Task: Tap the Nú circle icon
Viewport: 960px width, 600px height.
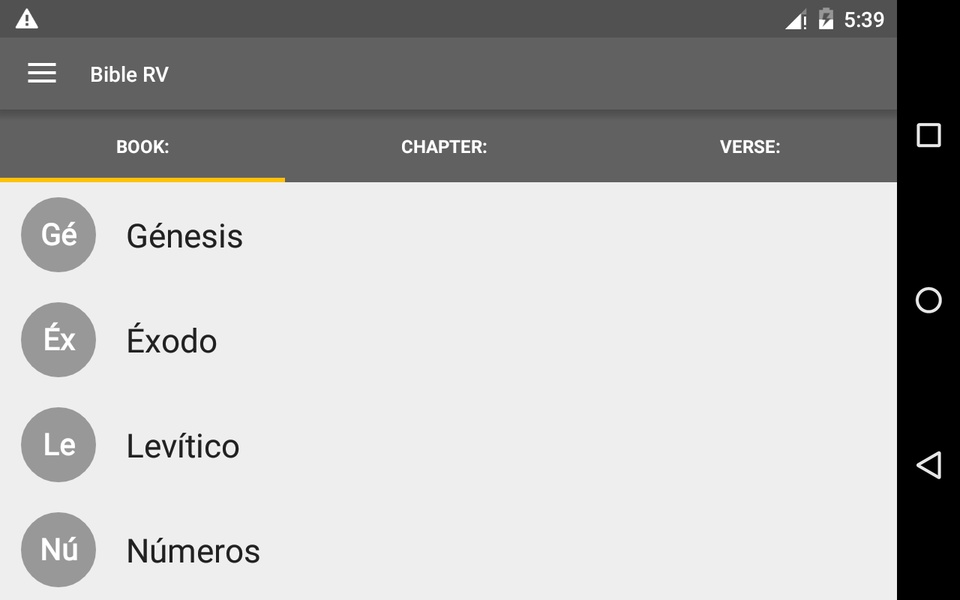Action: pyautogui.click(x=58, y=550)
